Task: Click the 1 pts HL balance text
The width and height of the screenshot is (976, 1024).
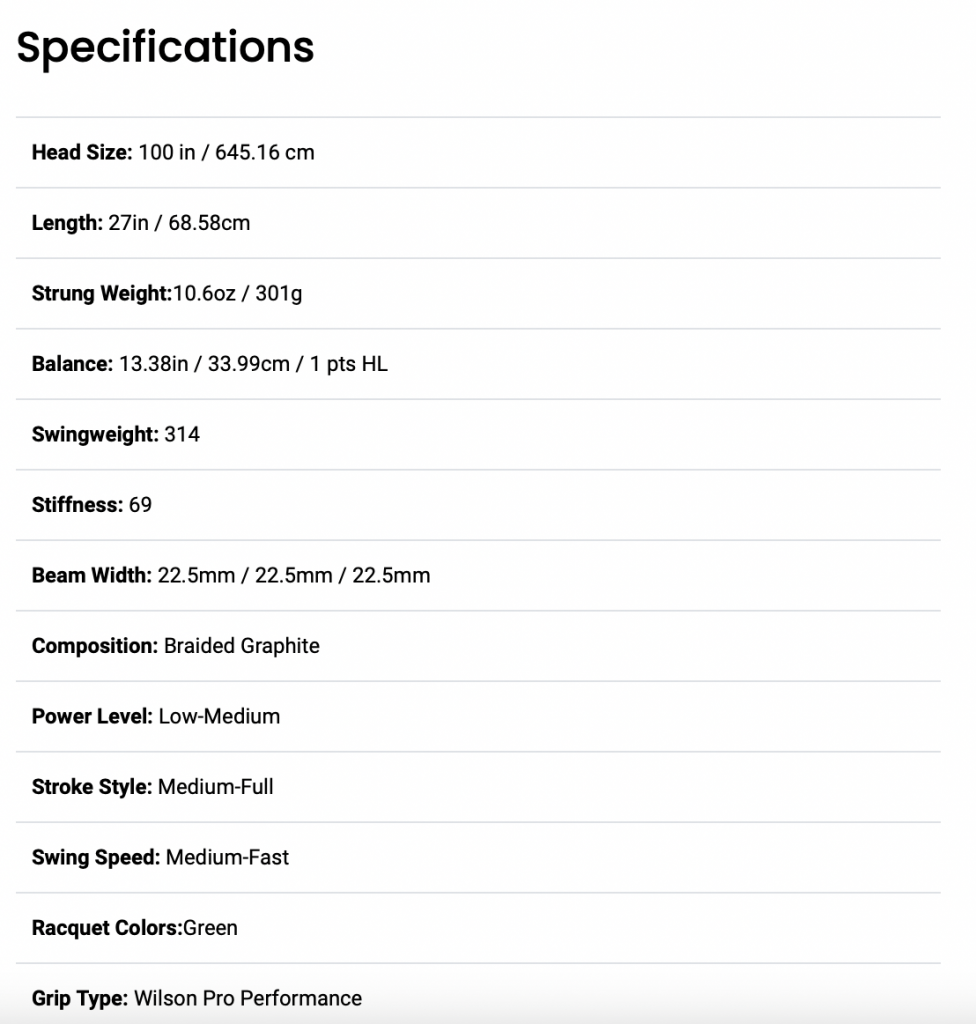Action: [348, 364]
